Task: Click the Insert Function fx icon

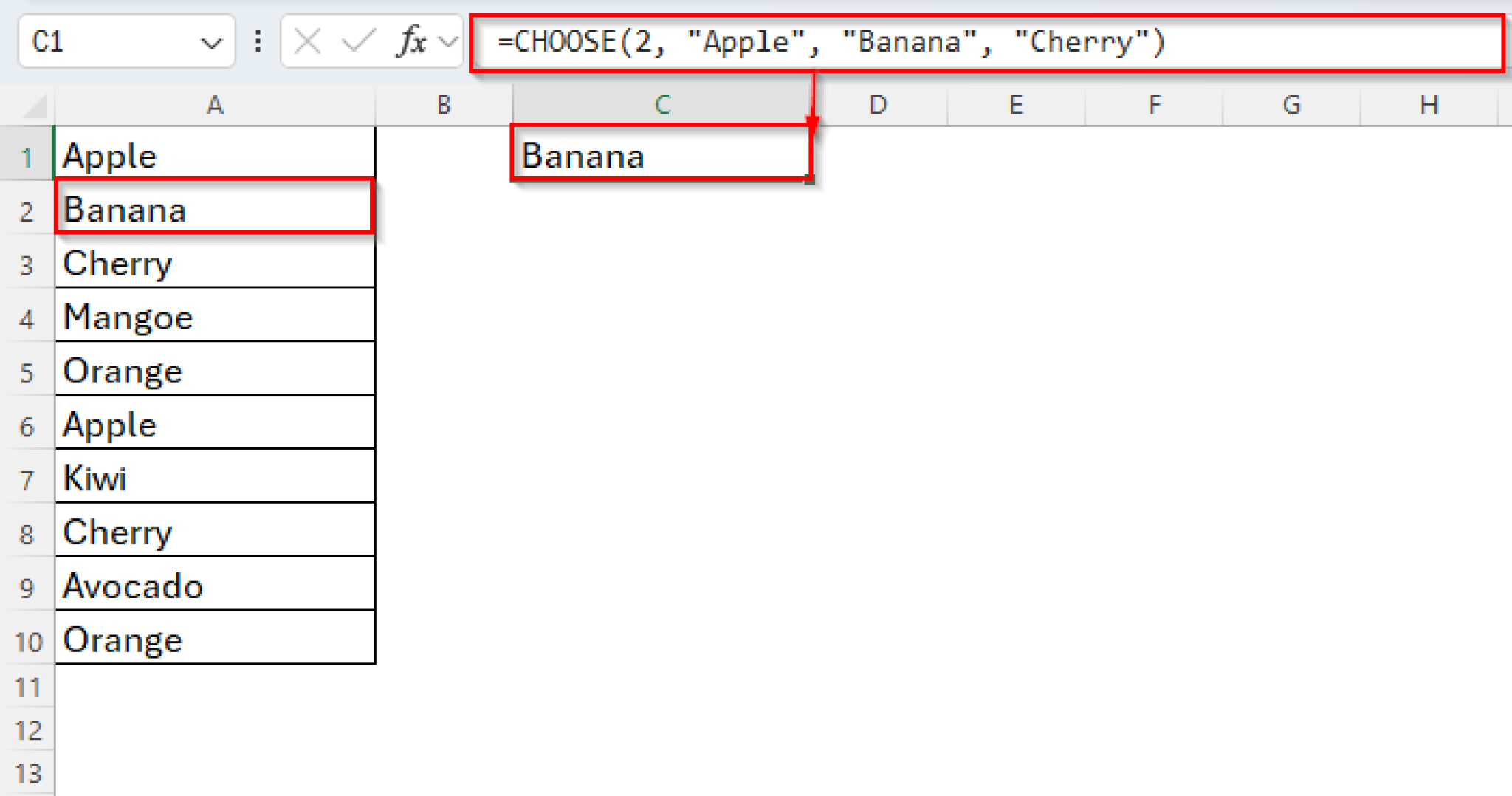Action: (411, 41)
